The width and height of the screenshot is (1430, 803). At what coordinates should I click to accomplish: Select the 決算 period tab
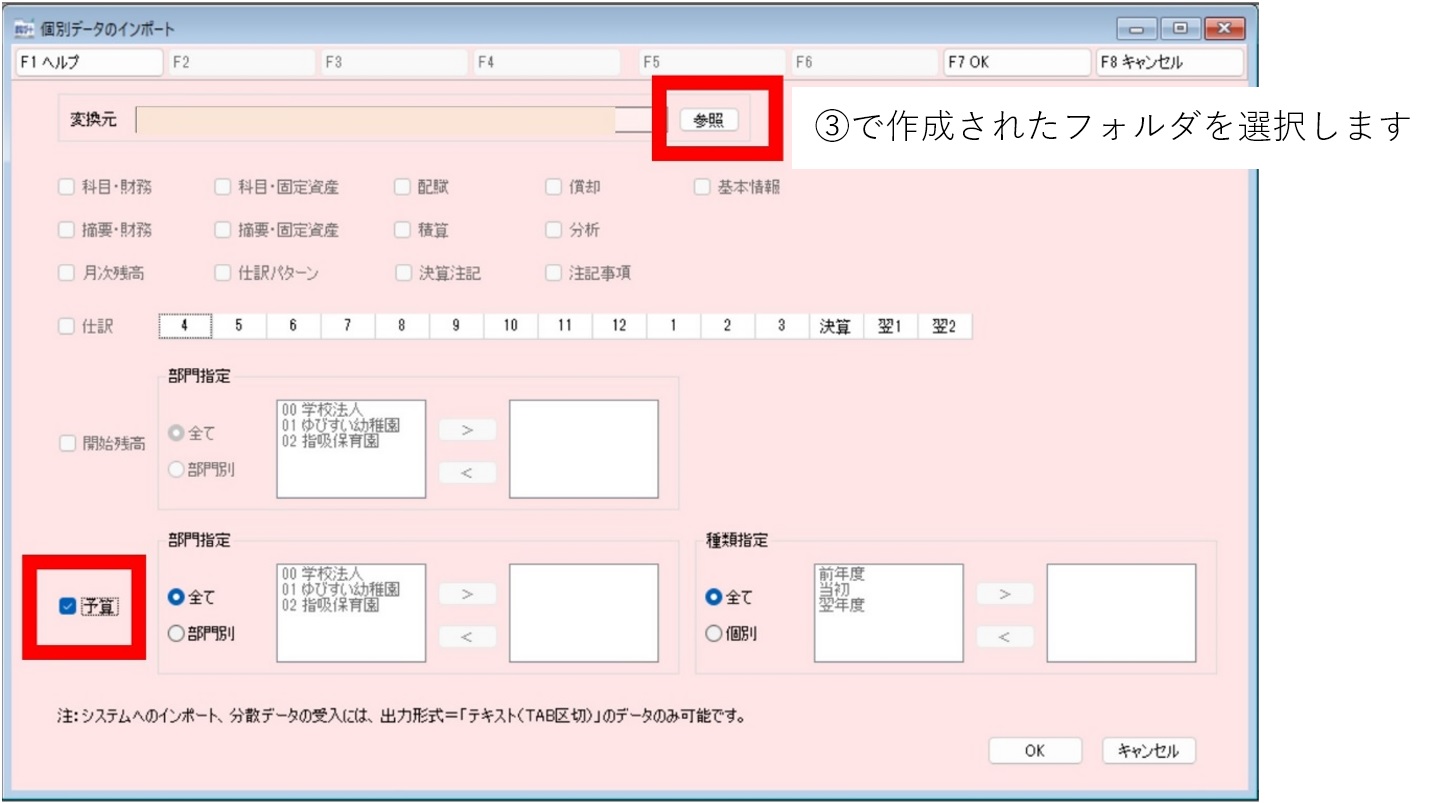pos(836,326)
